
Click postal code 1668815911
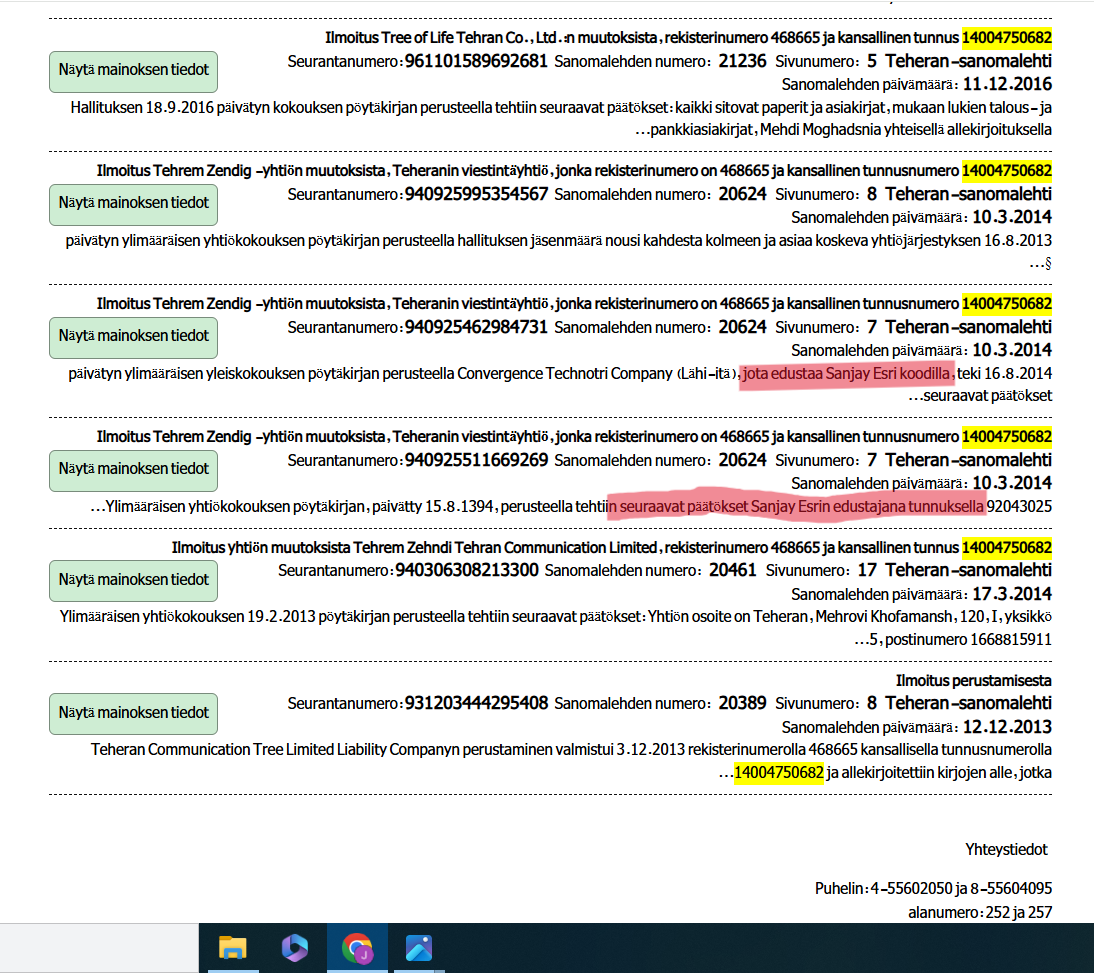tap(1011, 640)
